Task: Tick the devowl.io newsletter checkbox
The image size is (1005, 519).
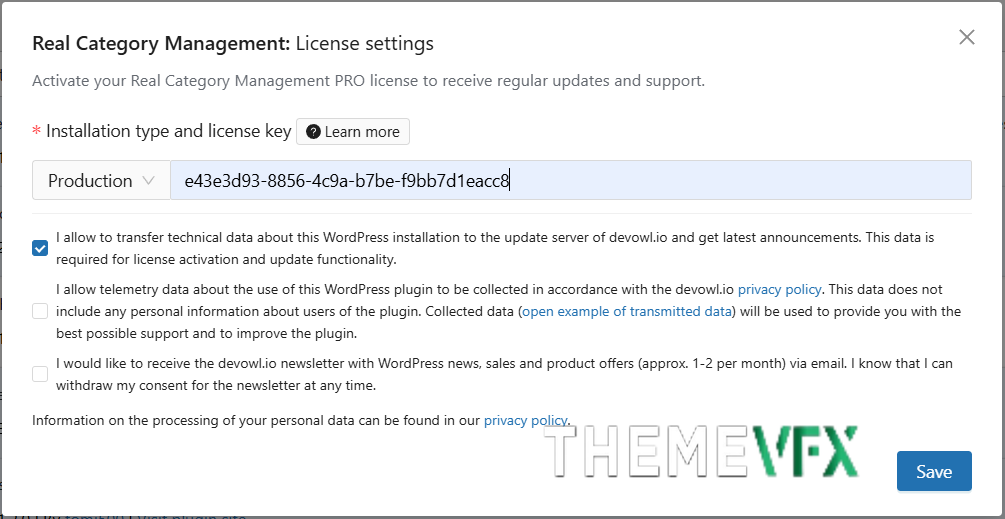Action: 40,374
